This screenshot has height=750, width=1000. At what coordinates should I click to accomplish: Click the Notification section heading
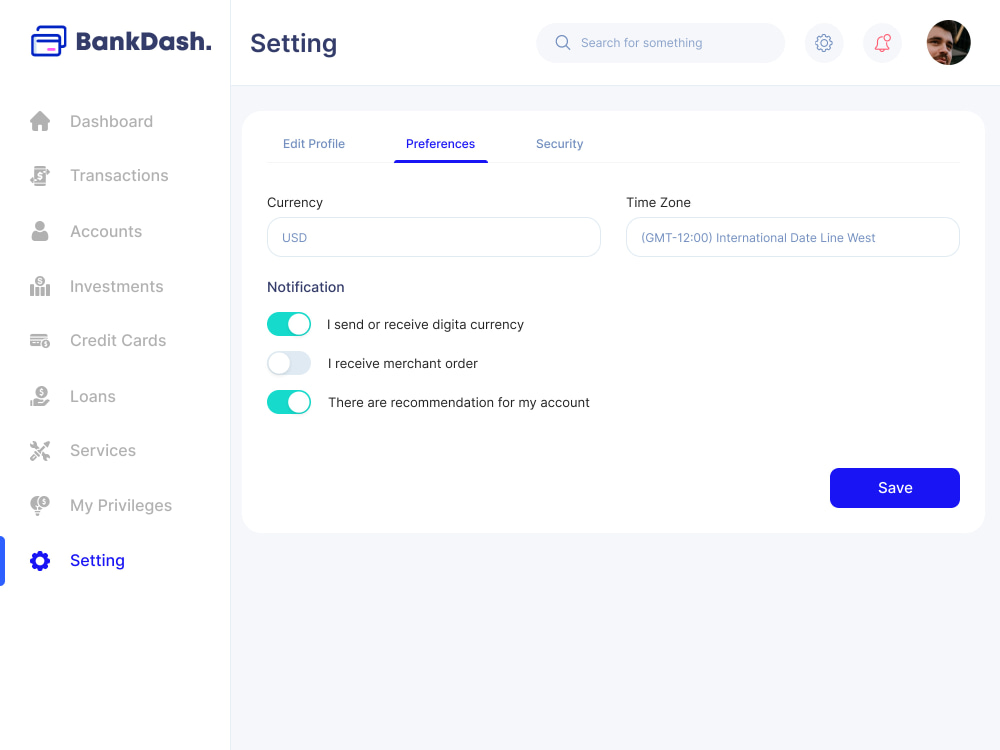pyautogui.click(x=305, y=287)
